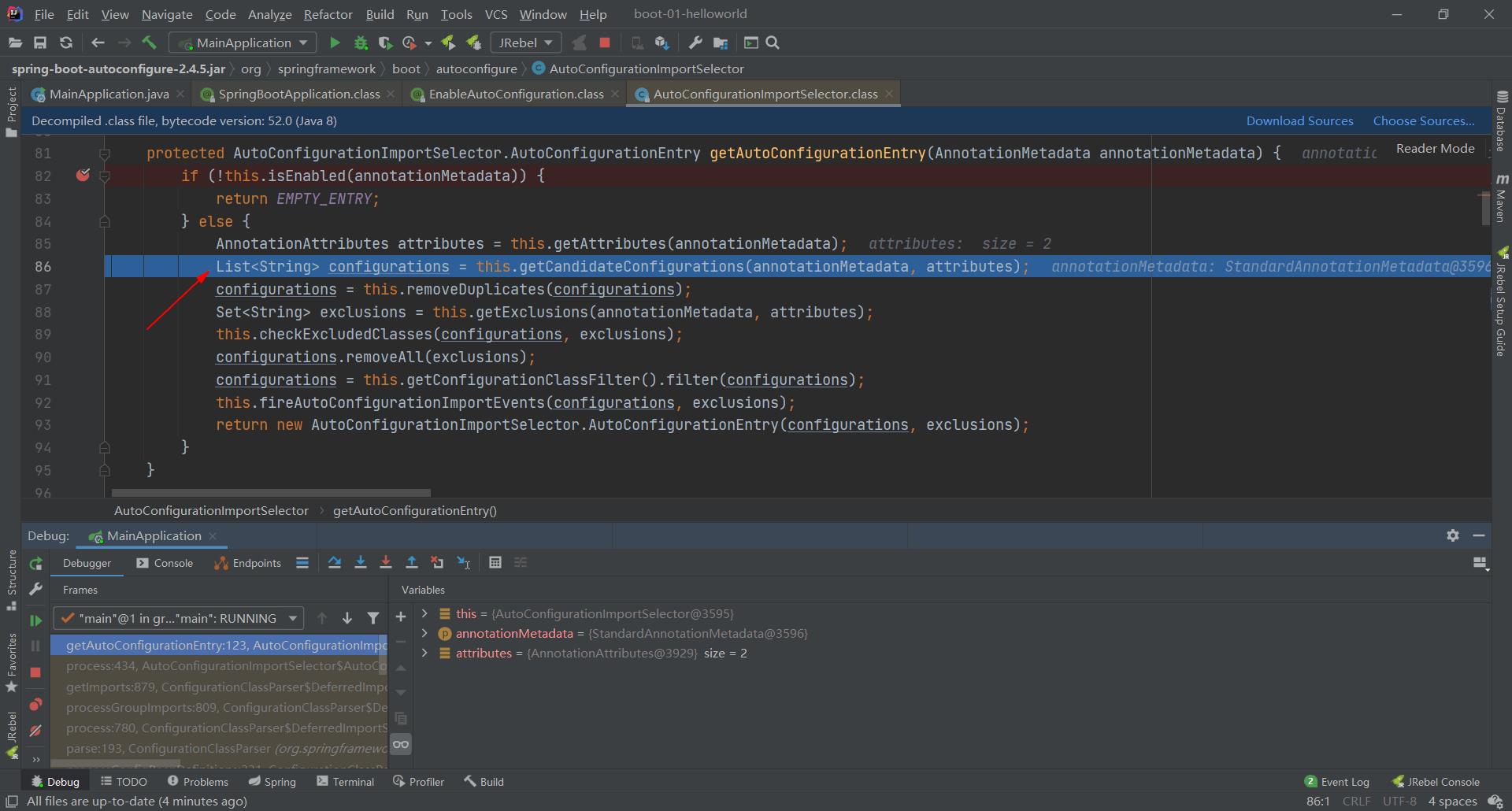Navigate Back arrow in toolbar
This screenshot has height=811, width=1512.
coord(98,43)
